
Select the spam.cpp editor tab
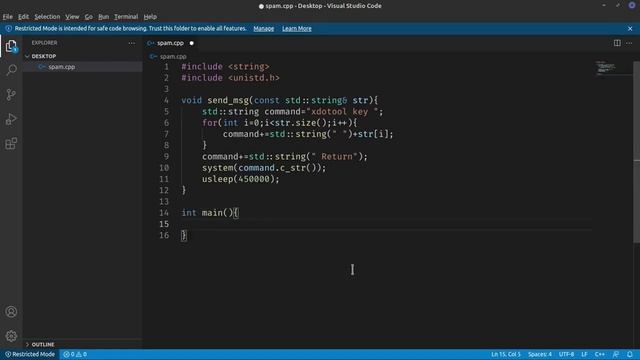point(171,43)
